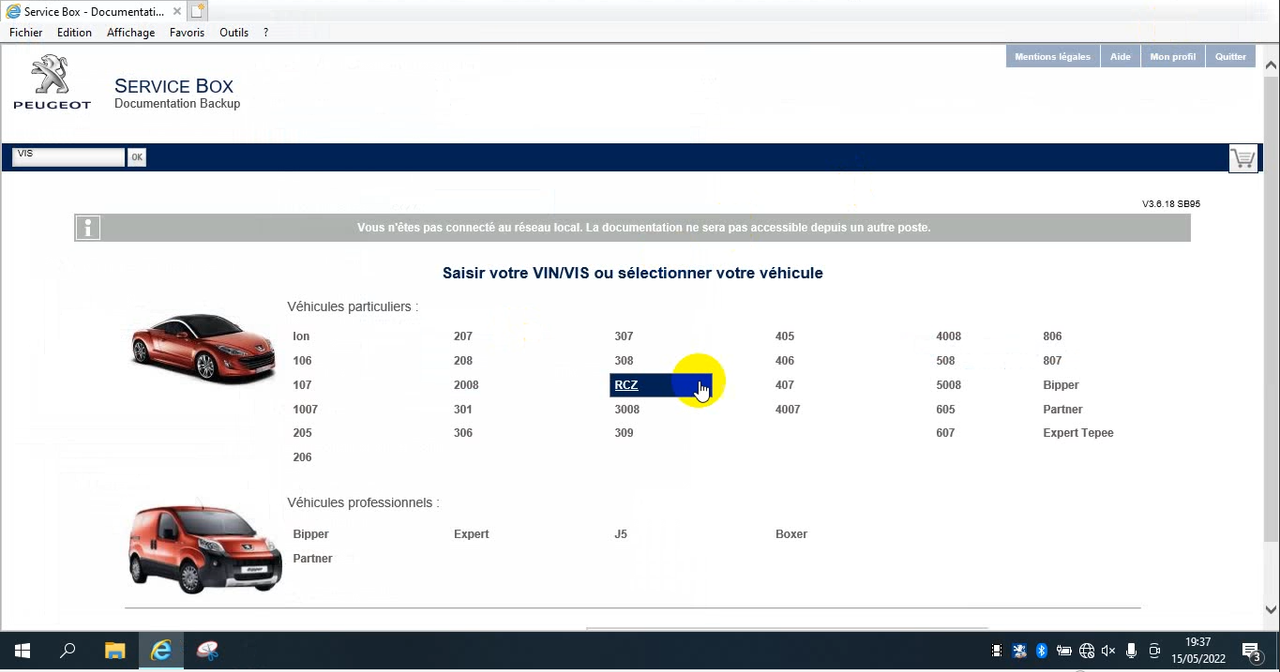Click the Peugeot tray icon
Image resolution: width=1280 pixels, height=672 pixels.
pos(1019,651)
